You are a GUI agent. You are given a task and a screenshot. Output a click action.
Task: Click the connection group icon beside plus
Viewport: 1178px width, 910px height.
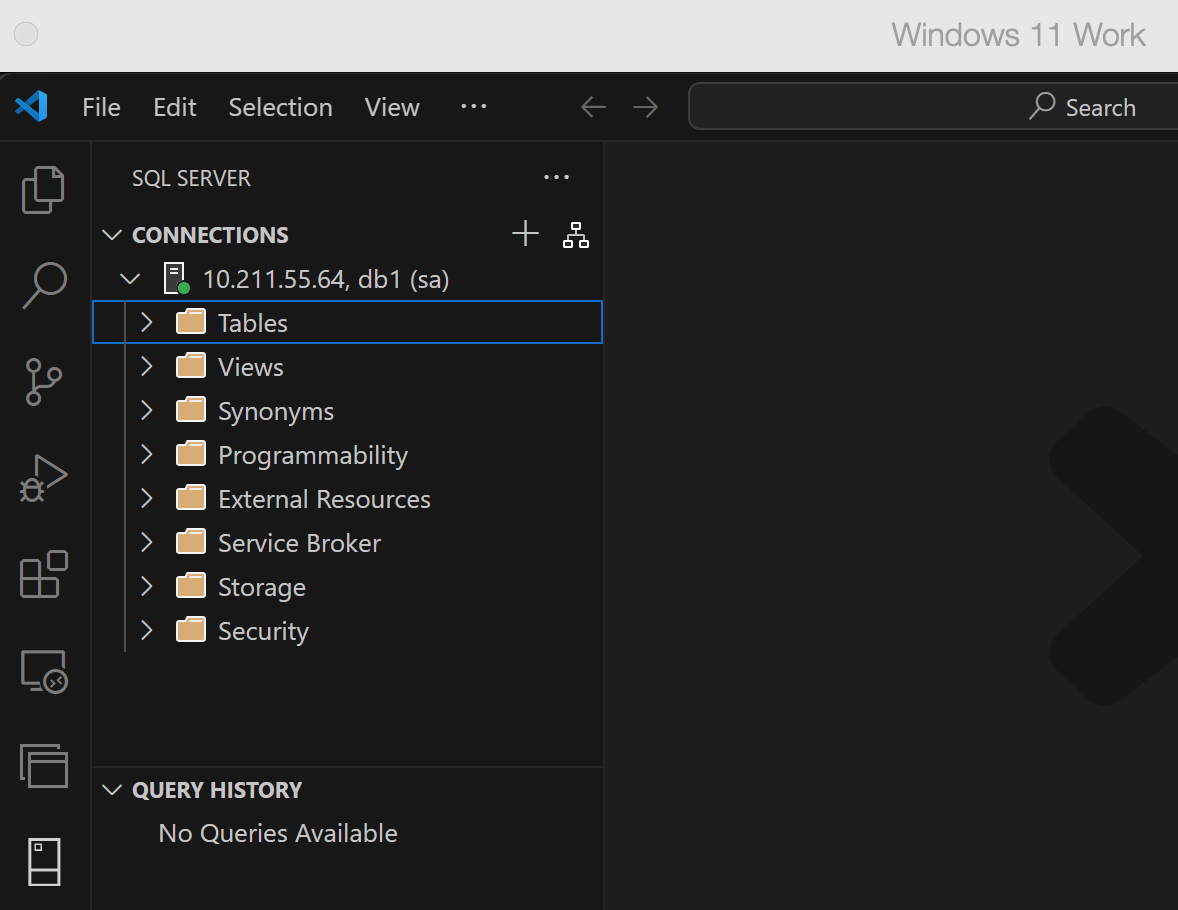pyautogui.click(x=576, y=235)
